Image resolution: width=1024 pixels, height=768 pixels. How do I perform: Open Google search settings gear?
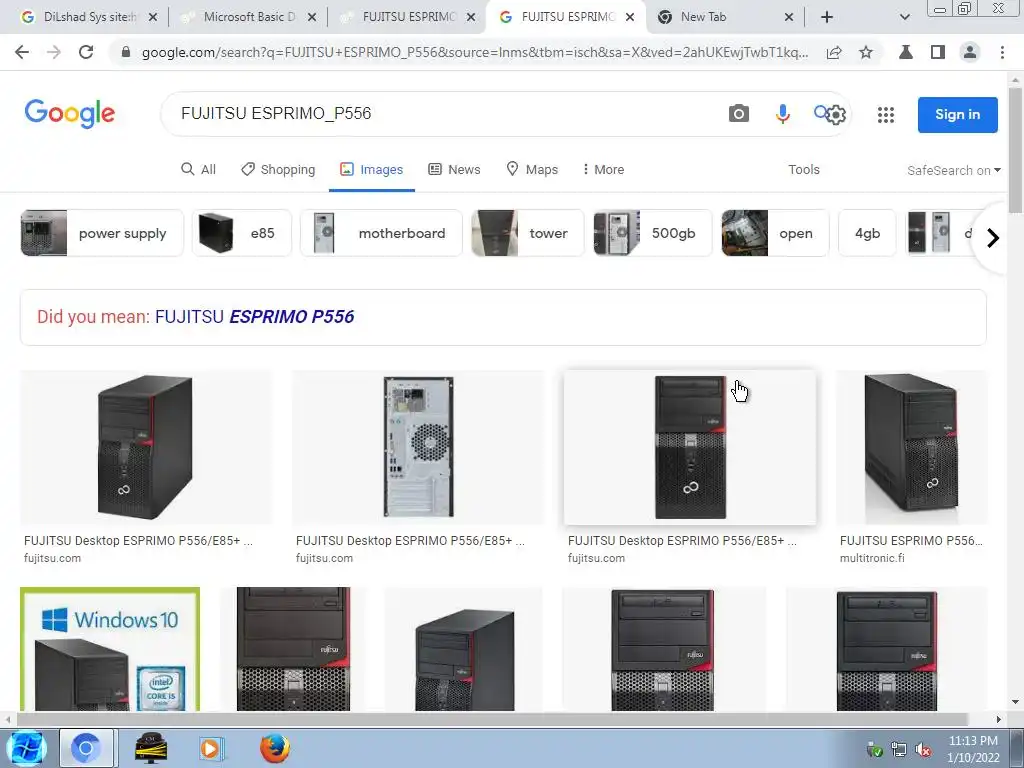click(836, 115)
